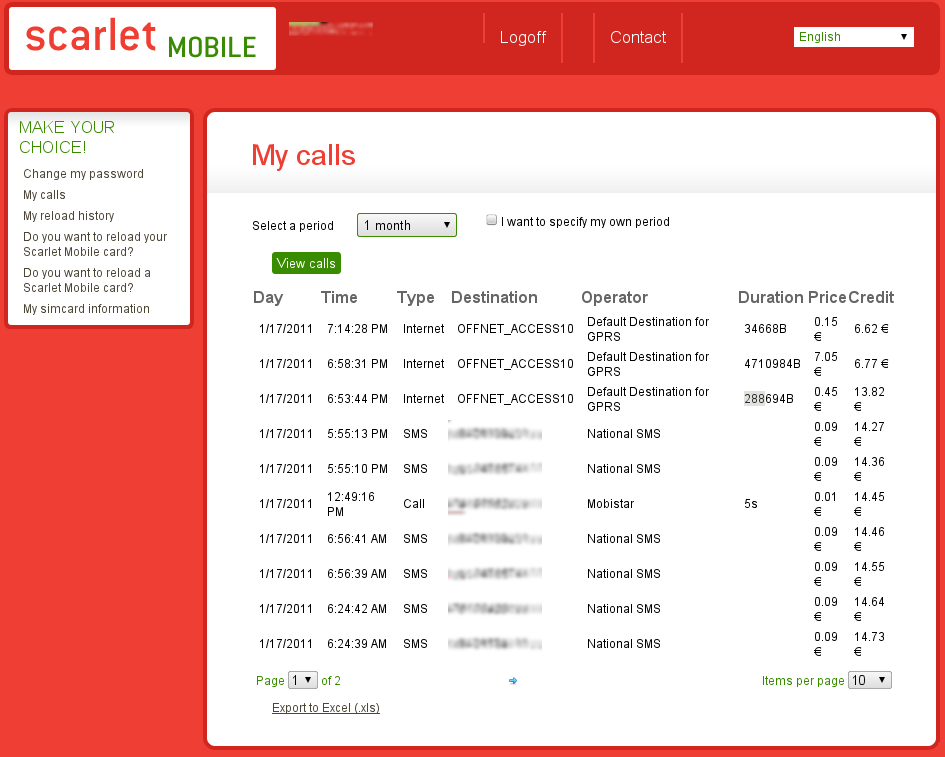The height and width of the screenshot is (757, 945).
Task: Click Export to Excel (.xls) link
Action: tap(325, 708)
